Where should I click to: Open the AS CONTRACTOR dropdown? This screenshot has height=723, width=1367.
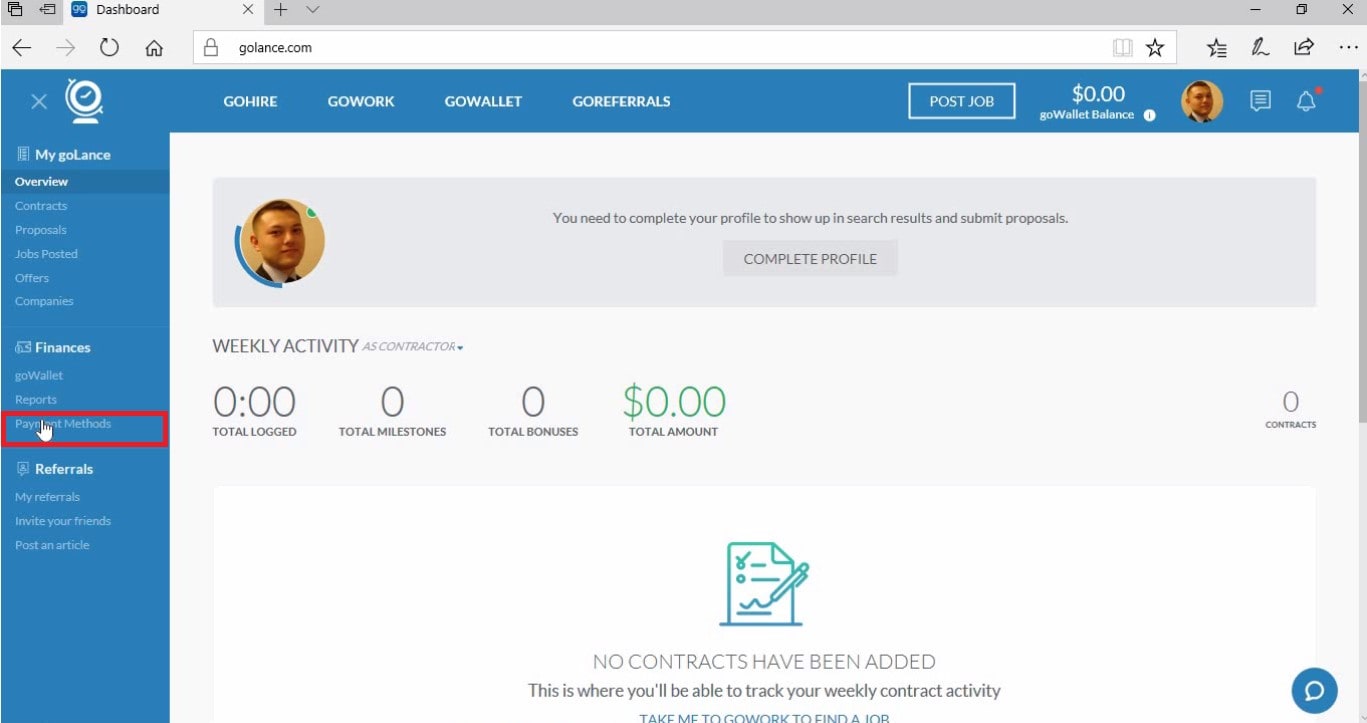pos(412,347)
